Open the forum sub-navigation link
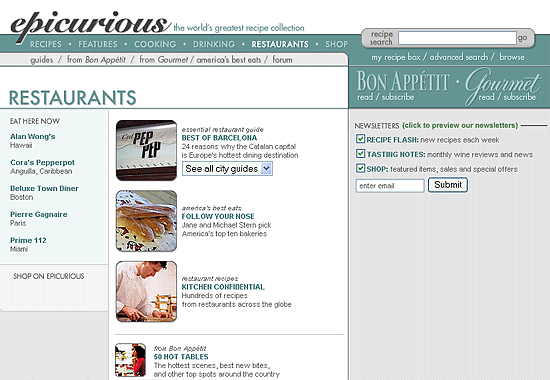 [x=282, y=60]
